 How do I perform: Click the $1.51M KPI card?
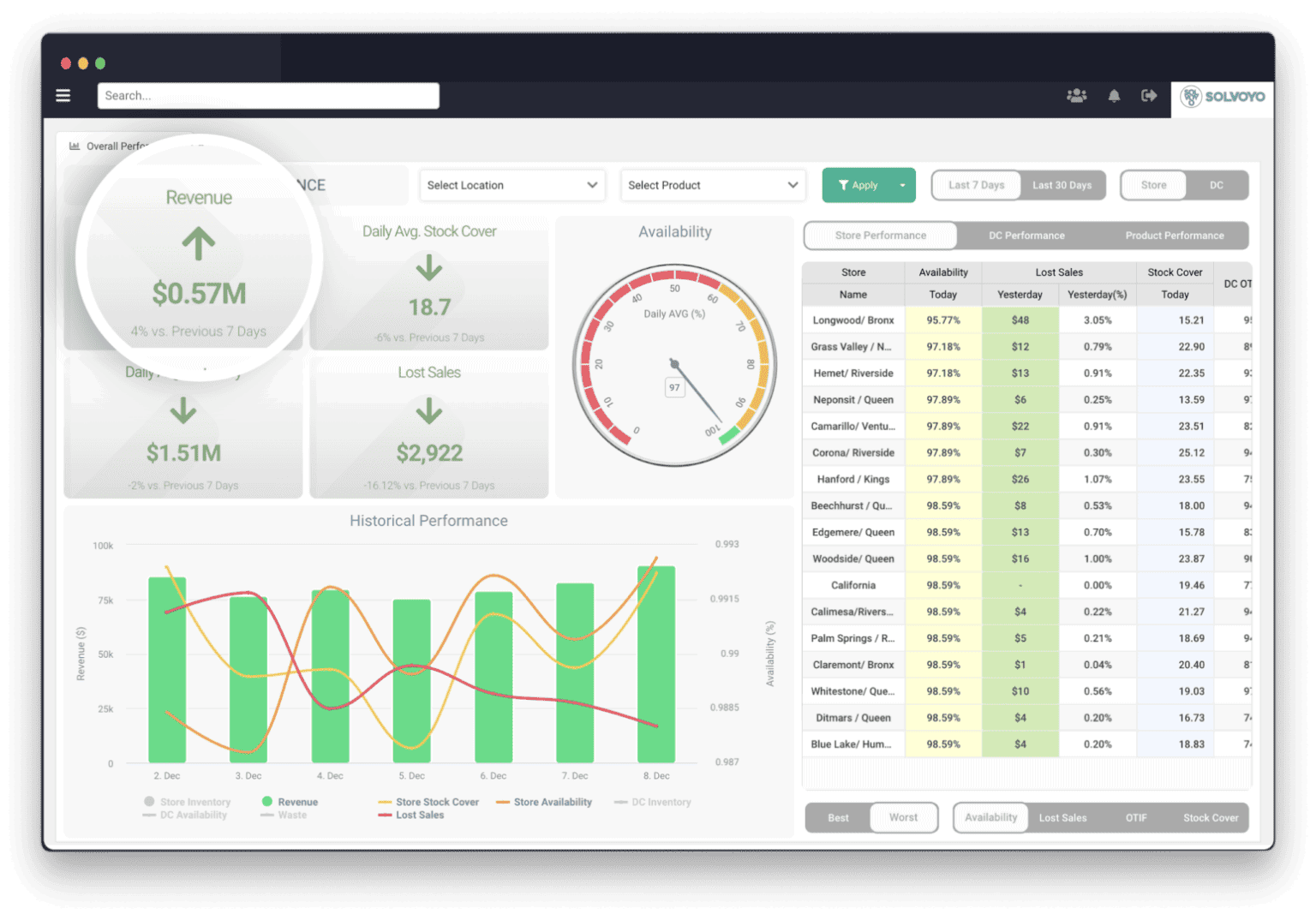(x=183, y=427)
